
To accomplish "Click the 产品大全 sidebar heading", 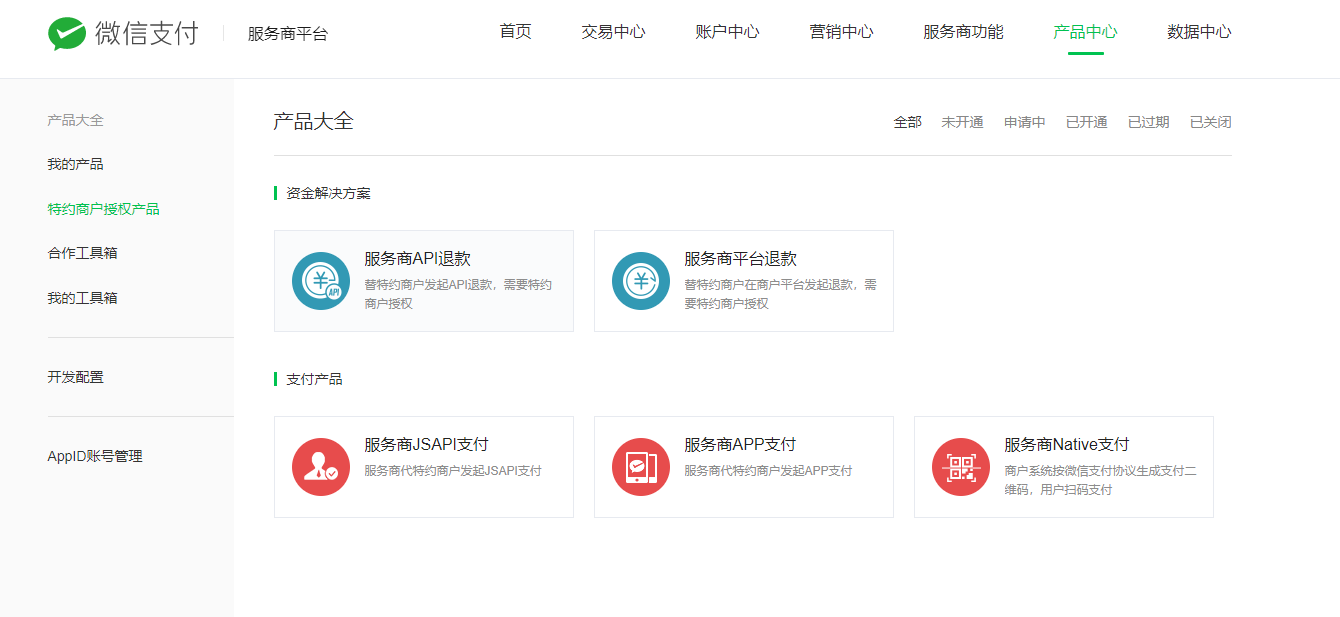I will pos(75,120).
